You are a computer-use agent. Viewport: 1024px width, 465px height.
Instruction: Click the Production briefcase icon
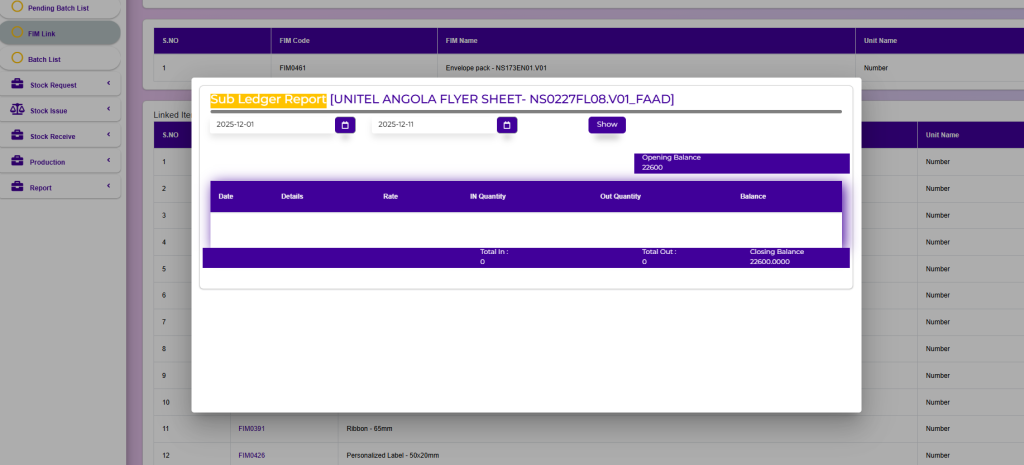pyautogui.click(x=17, y=162)
